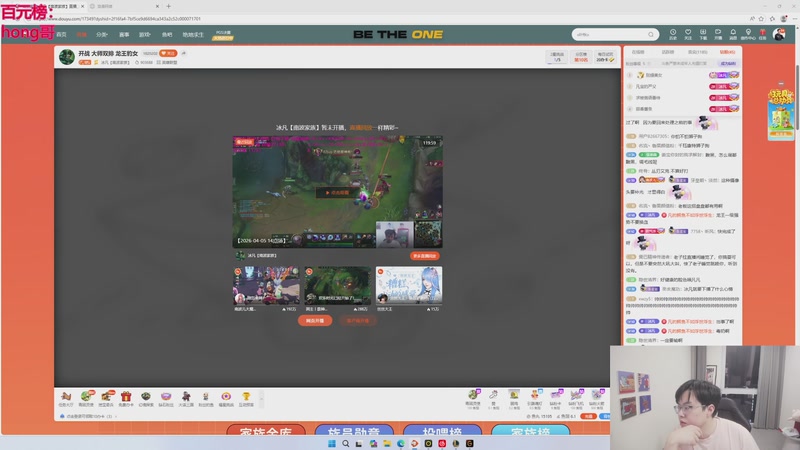Image resolution: width=800 pixels, height=450 pixels.
Task: Switch to the second tab in the chat panel
Action: tap(668, 52)
